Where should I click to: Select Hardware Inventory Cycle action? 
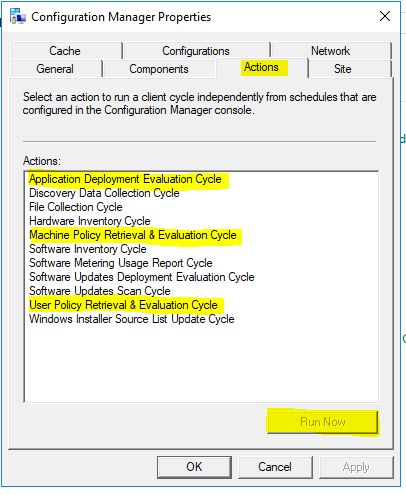pos(90,221)
